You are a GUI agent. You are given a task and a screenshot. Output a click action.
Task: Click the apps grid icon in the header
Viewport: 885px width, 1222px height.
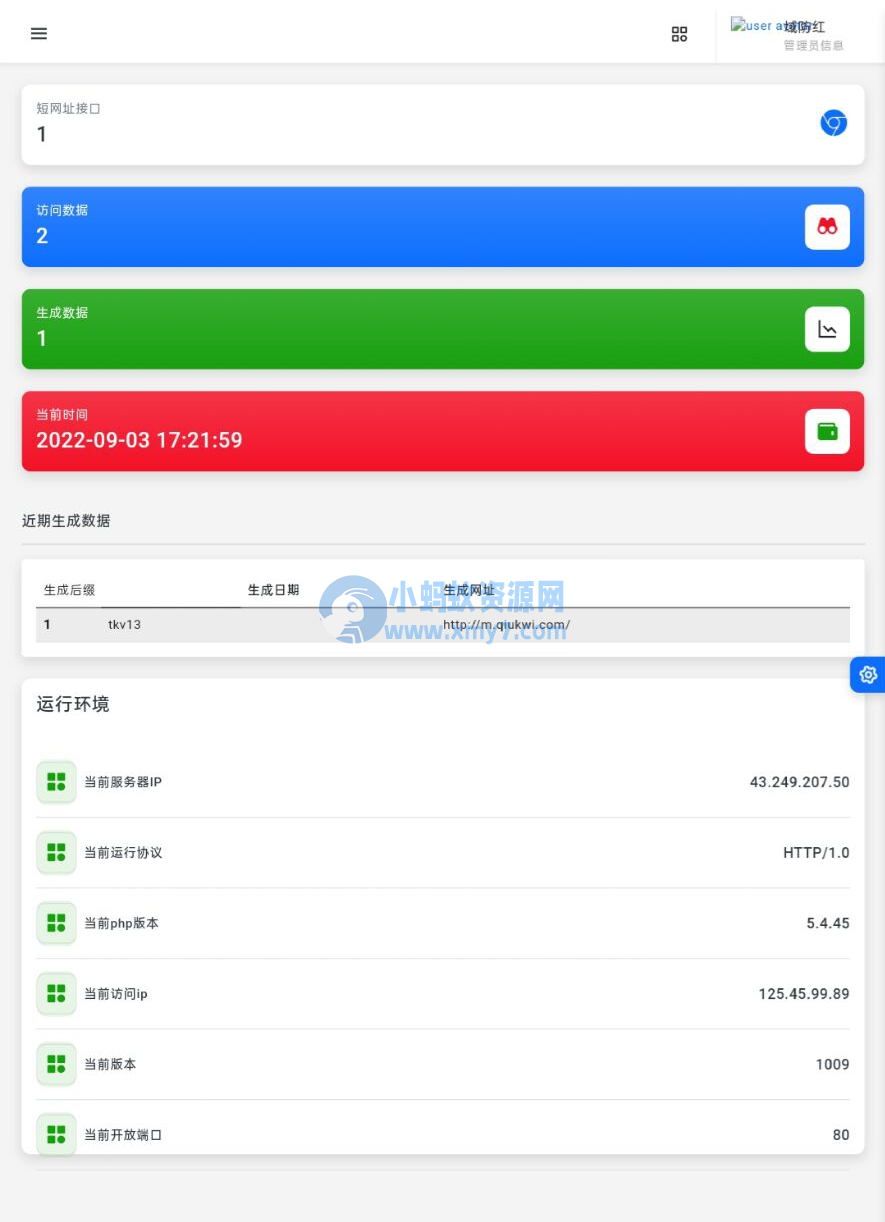[x=679, y=33]
